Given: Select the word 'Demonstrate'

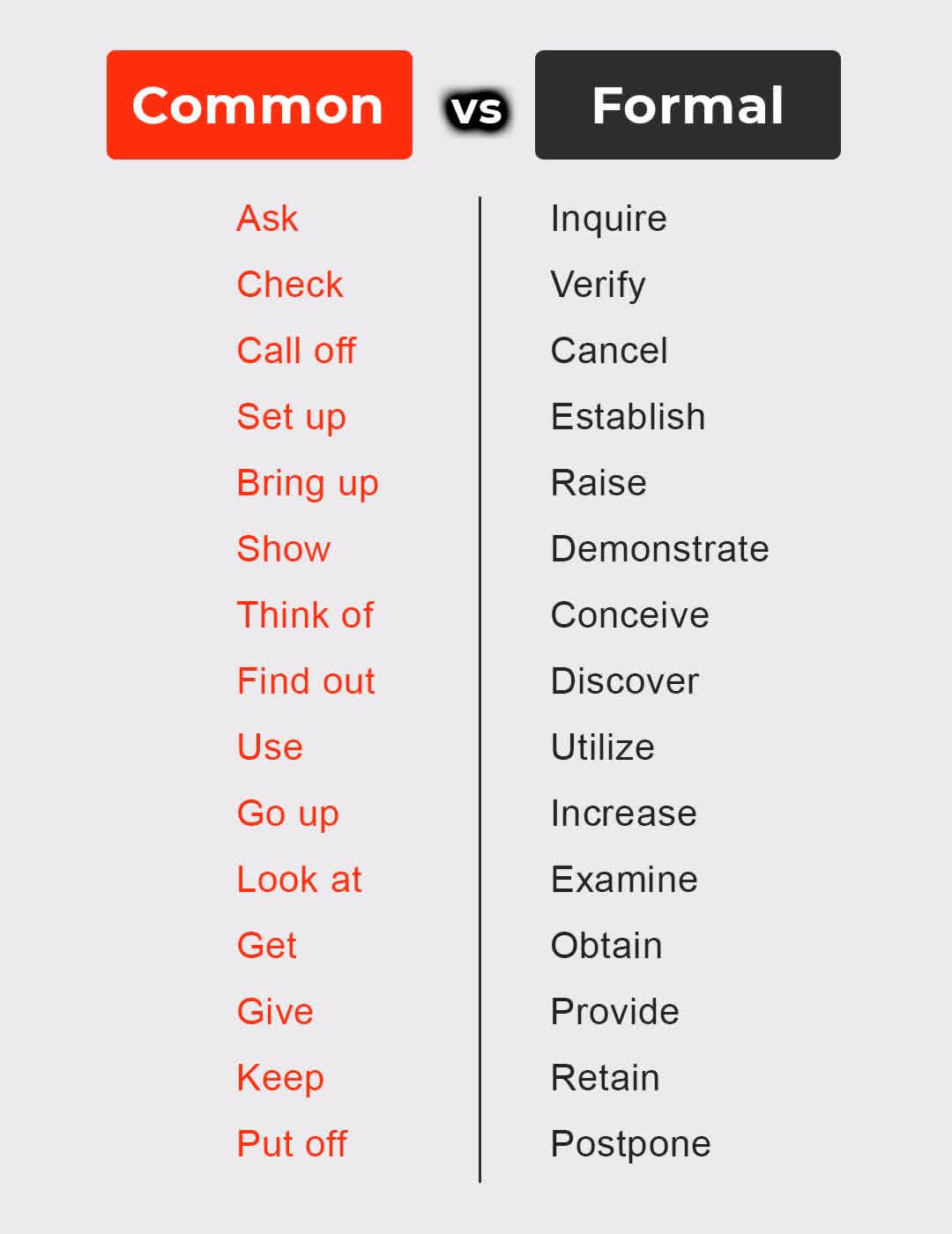Looking at the screenshot, I should (659, 549).
